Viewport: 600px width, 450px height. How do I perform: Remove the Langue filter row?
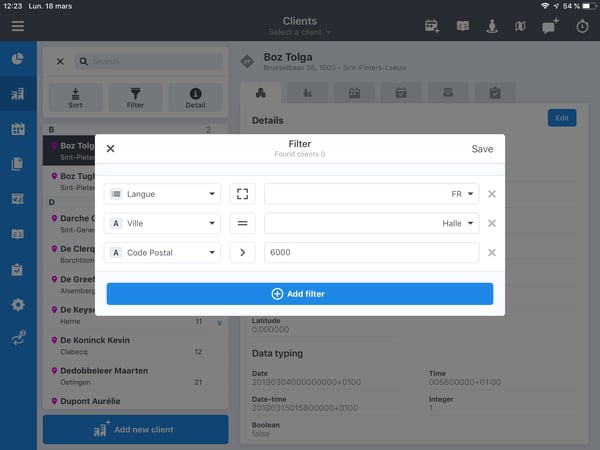tap(491, 194)
